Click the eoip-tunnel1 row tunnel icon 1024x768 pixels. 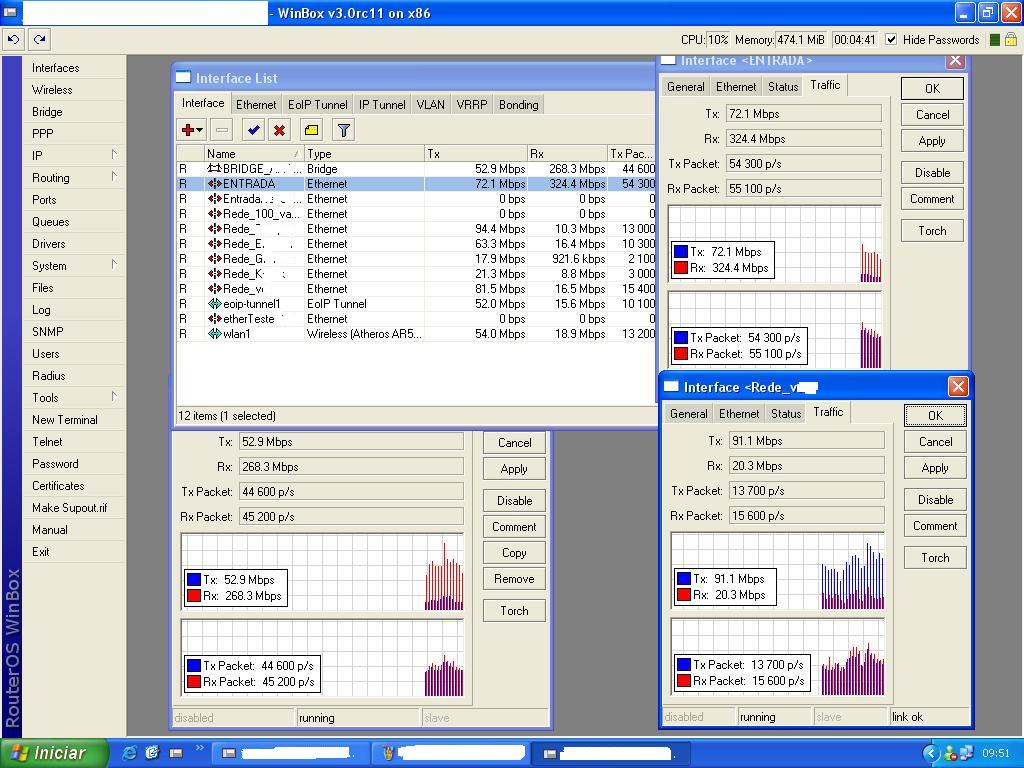(214, 304)
